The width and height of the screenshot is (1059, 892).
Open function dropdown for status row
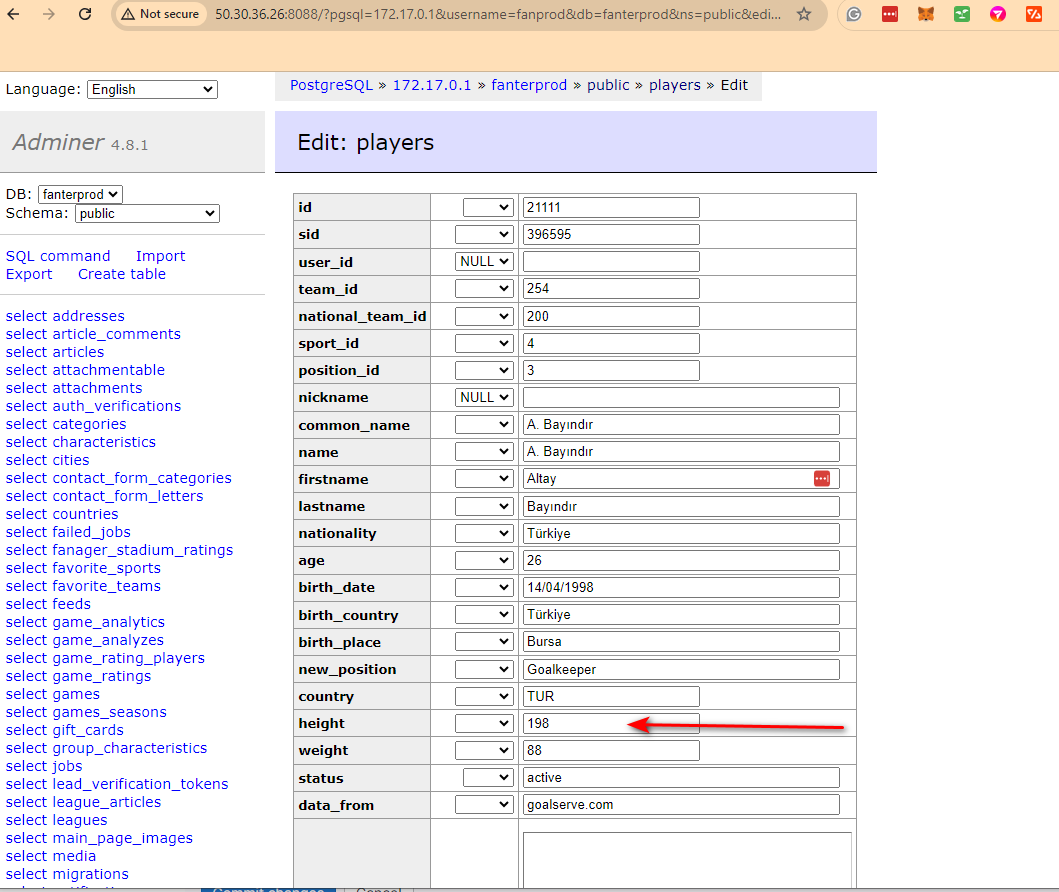[x=488, y=777]
